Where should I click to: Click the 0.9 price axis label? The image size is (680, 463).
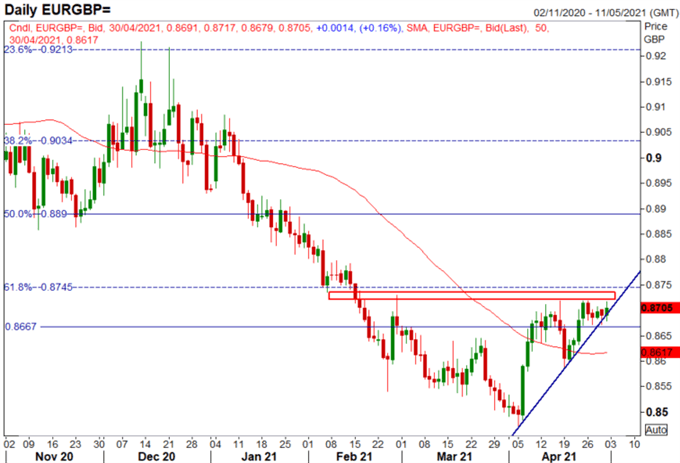point(654,158)
